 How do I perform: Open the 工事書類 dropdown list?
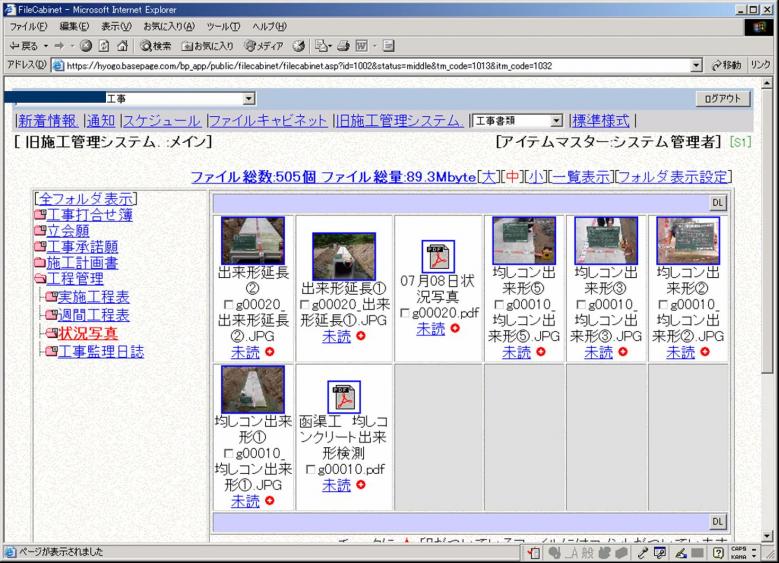tap(558, 120)
